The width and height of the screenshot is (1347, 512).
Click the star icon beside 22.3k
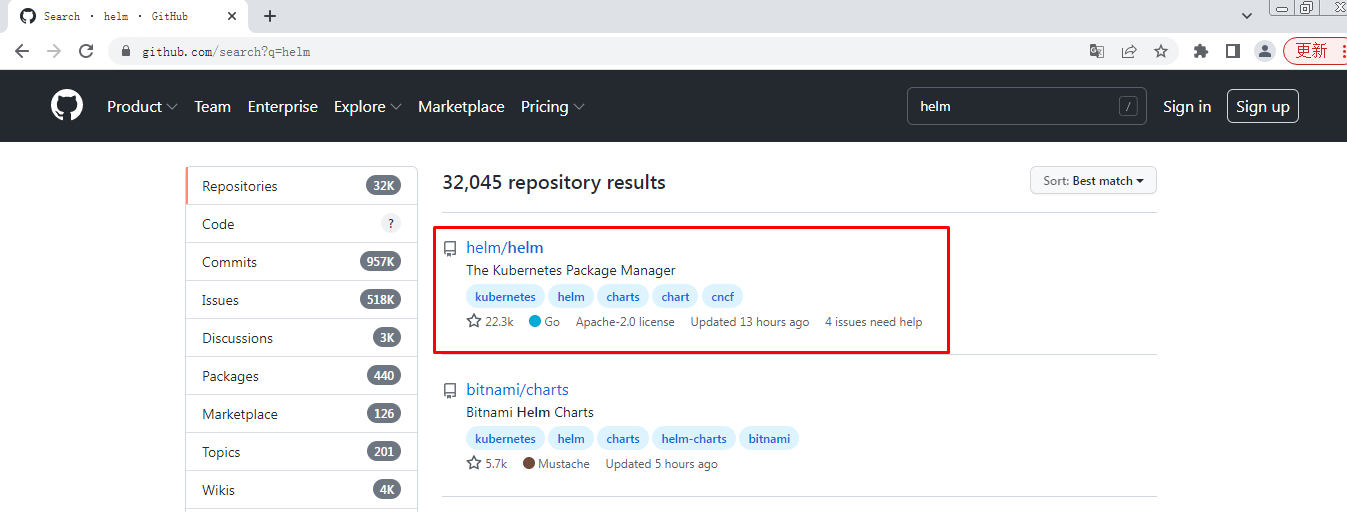pos(474,321)
